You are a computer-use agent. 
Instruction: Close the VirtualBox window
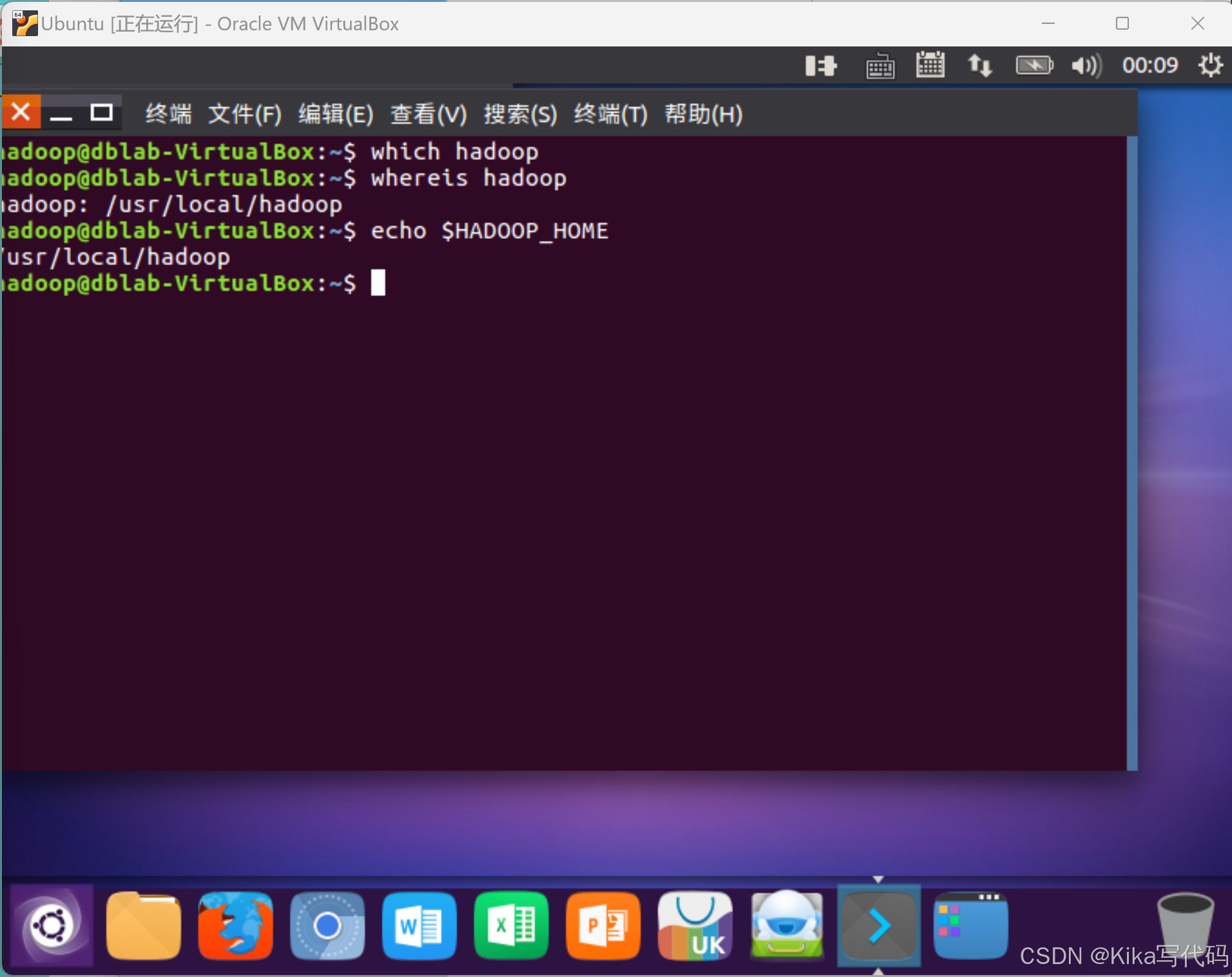click(1198, 23)
